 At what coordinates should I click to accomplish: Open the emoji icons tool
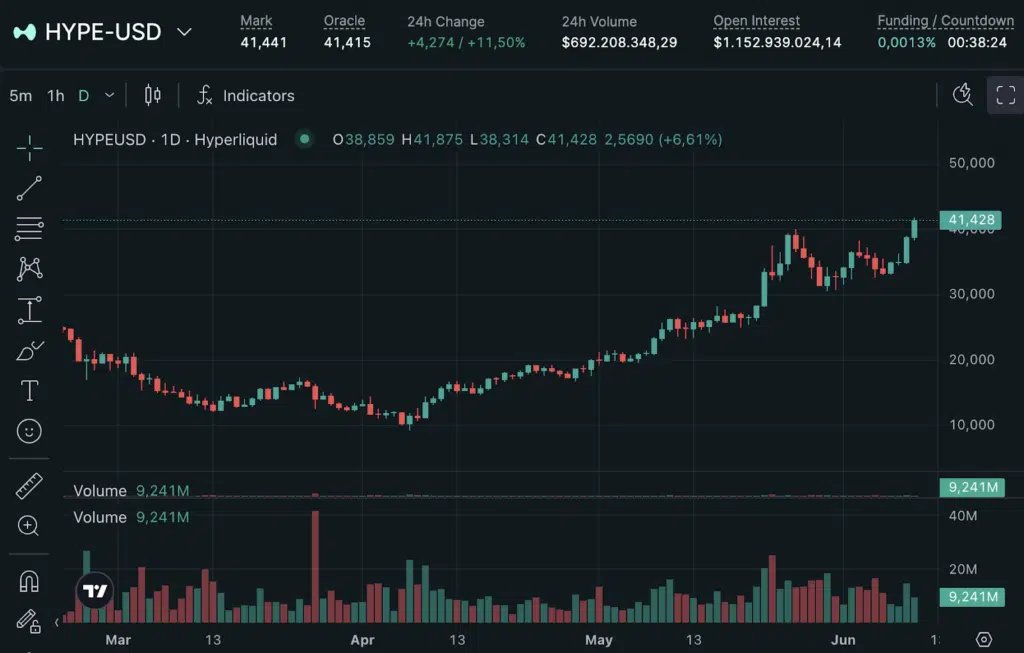[x=29, y=431]
